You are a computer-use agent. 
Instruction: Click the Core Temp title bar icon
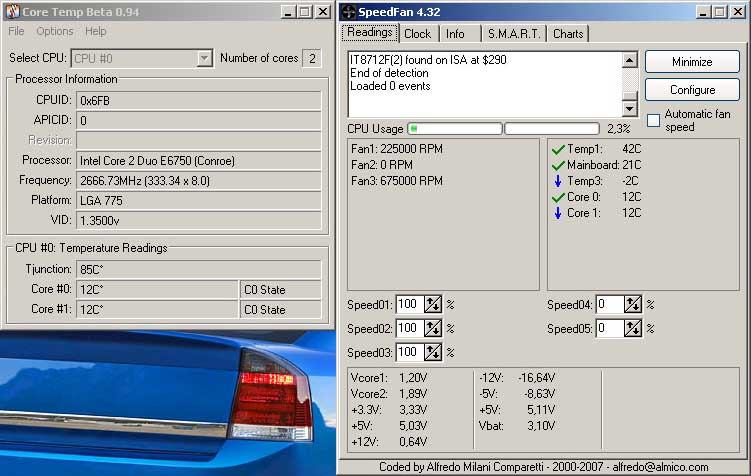(12, 11)
